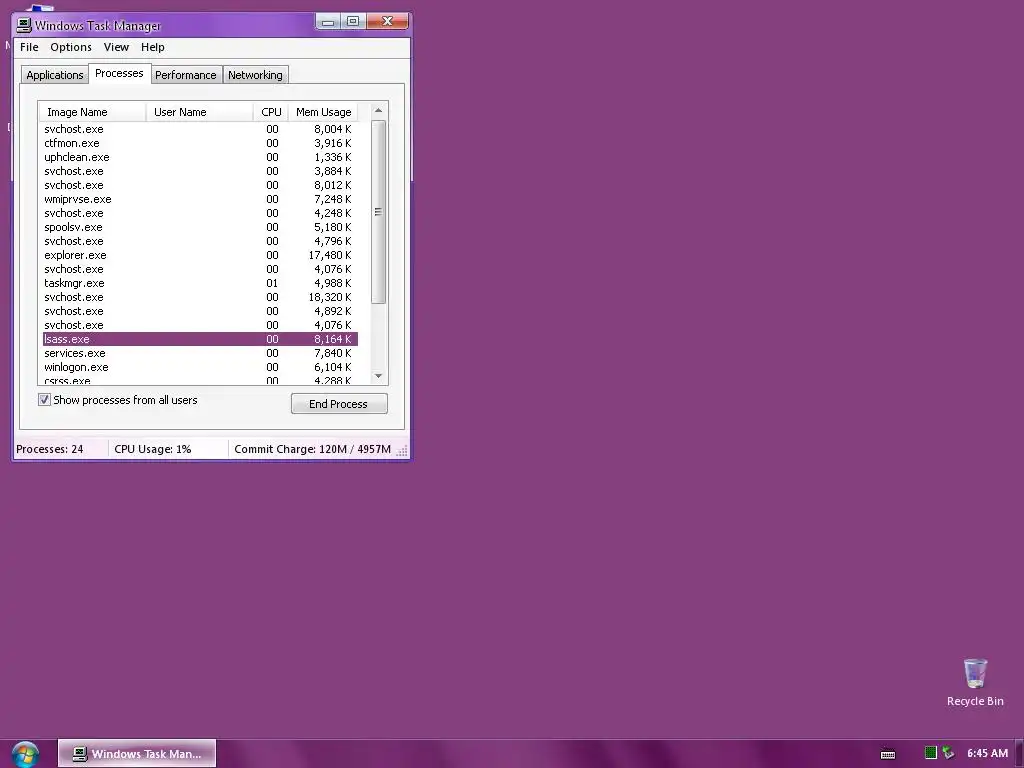The height and width of the screenshot is (768, 1024).
Task: Select the services.exe process row
Action: click(x=200, y=353)
